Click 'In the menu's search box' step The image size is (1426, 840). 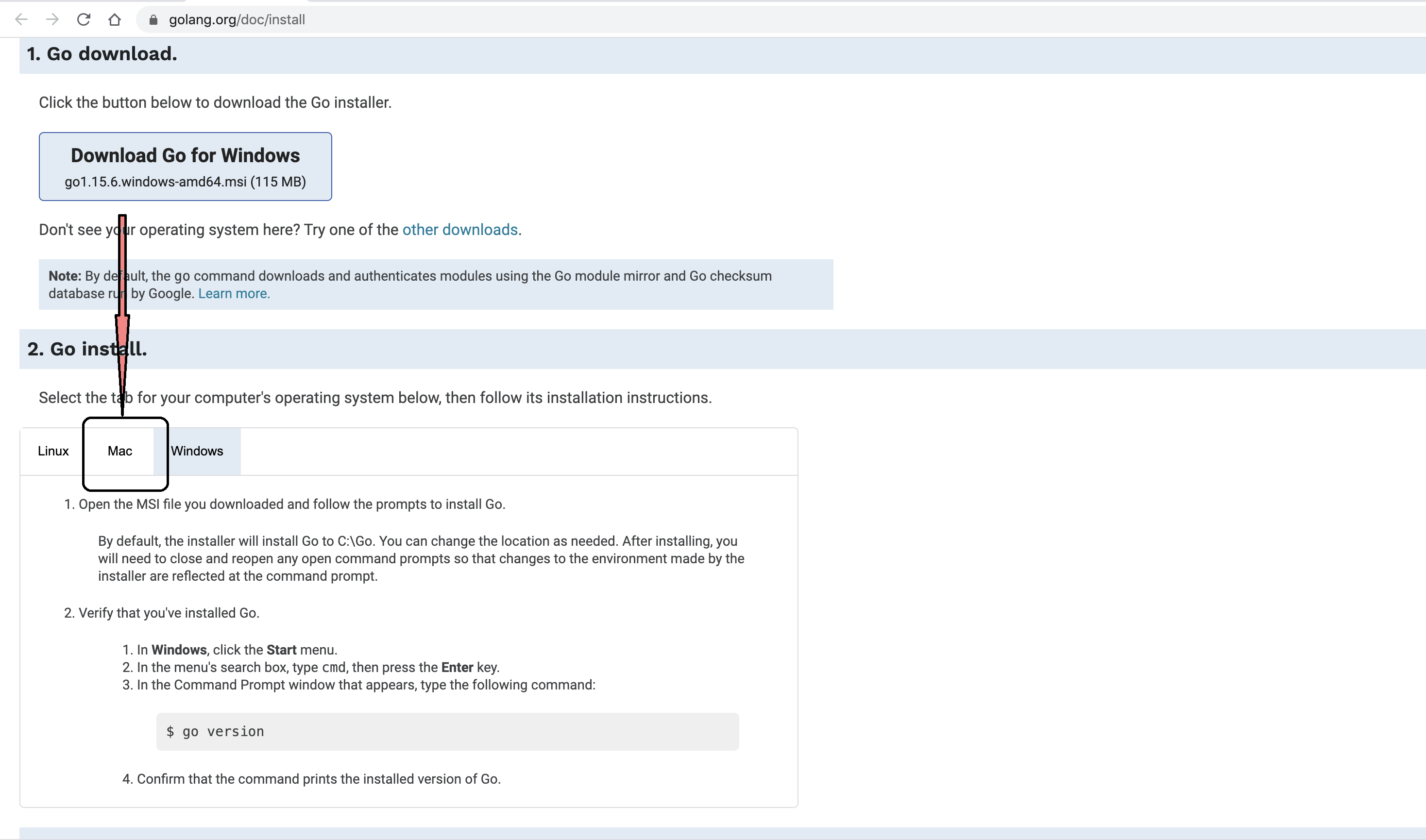point(318,667)
